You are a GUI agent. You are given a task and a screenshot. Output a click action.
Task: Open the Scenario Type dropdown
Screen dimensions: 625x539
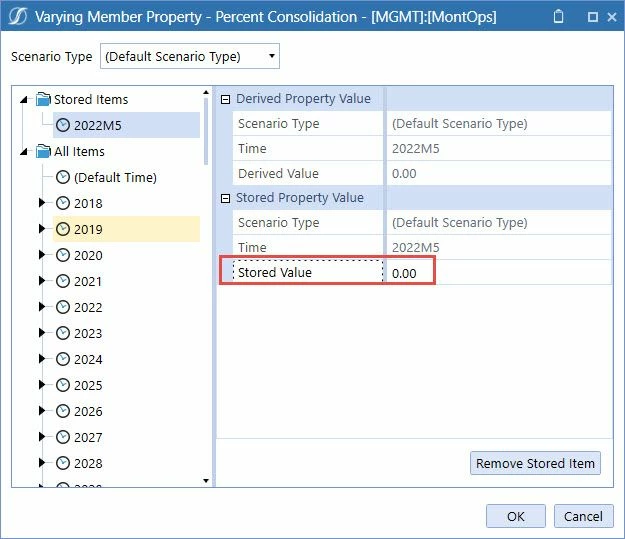[189, 56]
